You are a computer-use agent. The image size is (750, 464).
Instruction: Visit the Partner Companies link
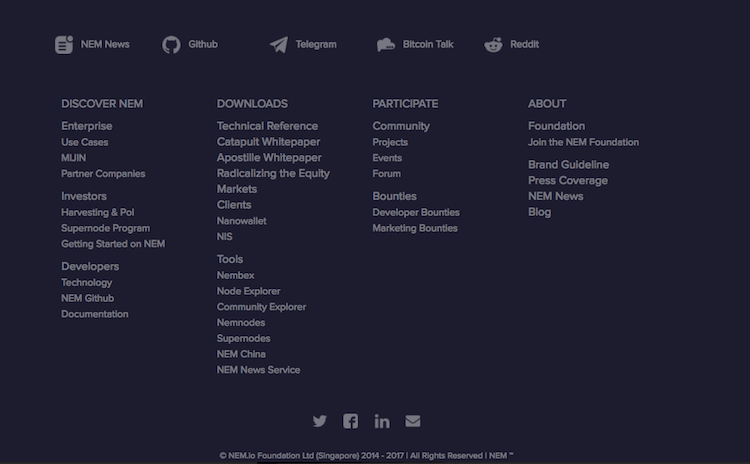click(x=103, y=174)
